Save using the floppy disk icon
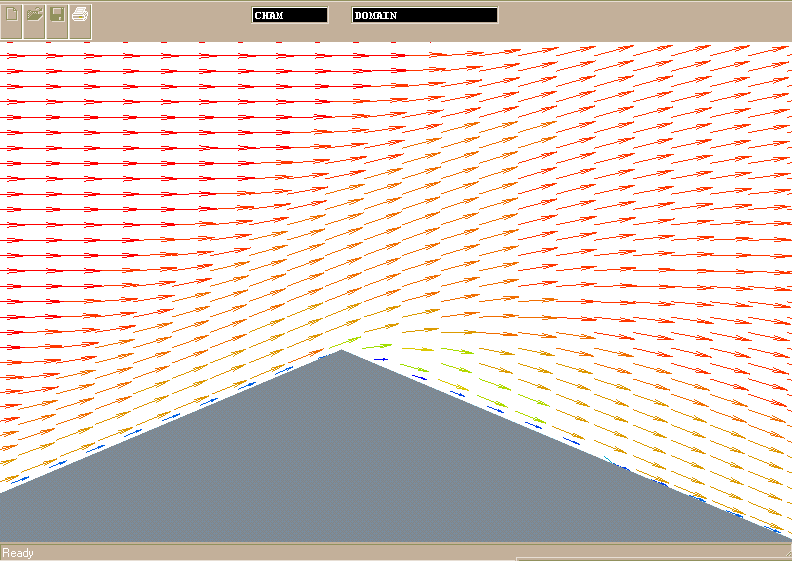The width and height of the screenshot is (792, 561). (x=58, y=16)
